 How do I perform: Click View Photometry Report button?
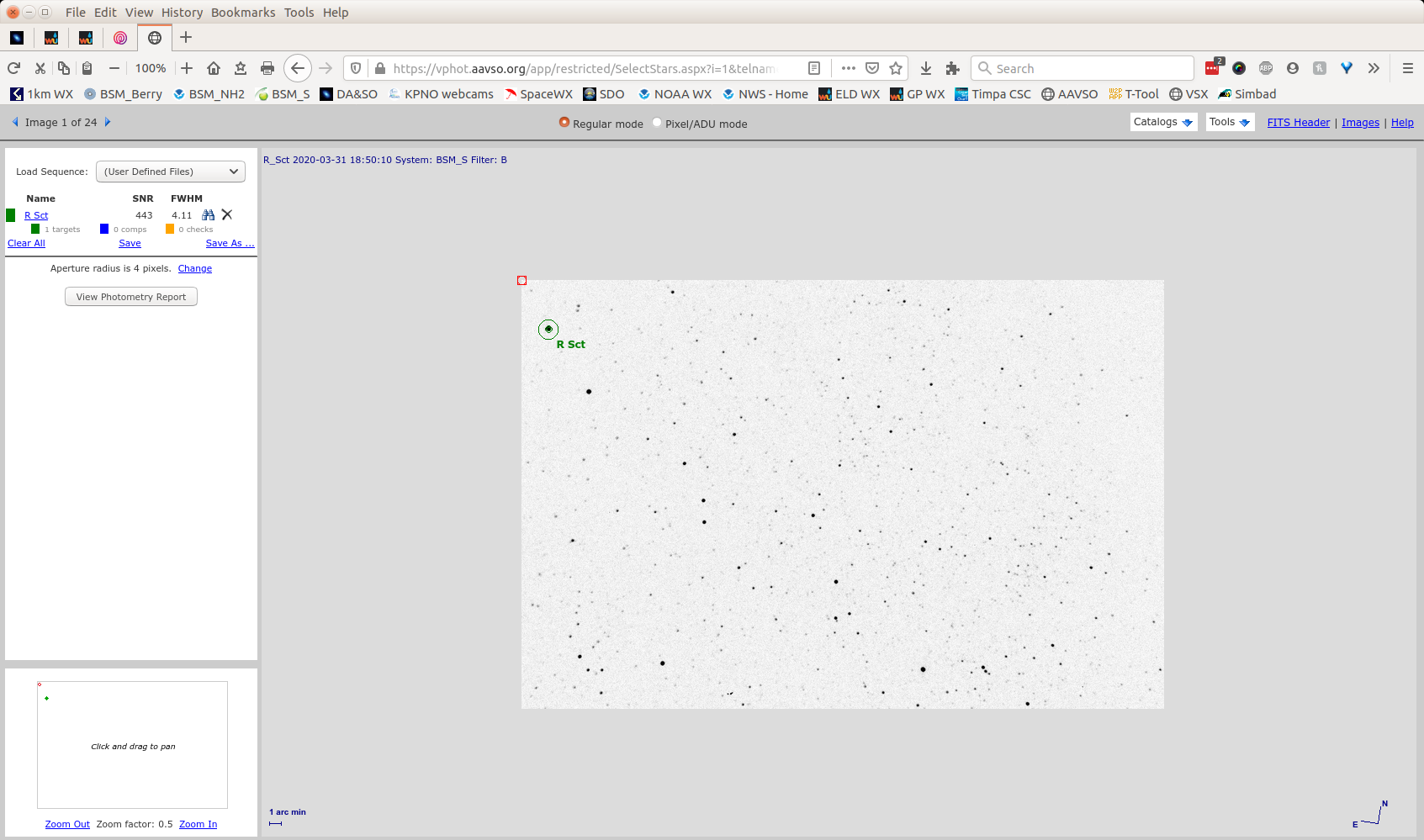coord(131,297)
